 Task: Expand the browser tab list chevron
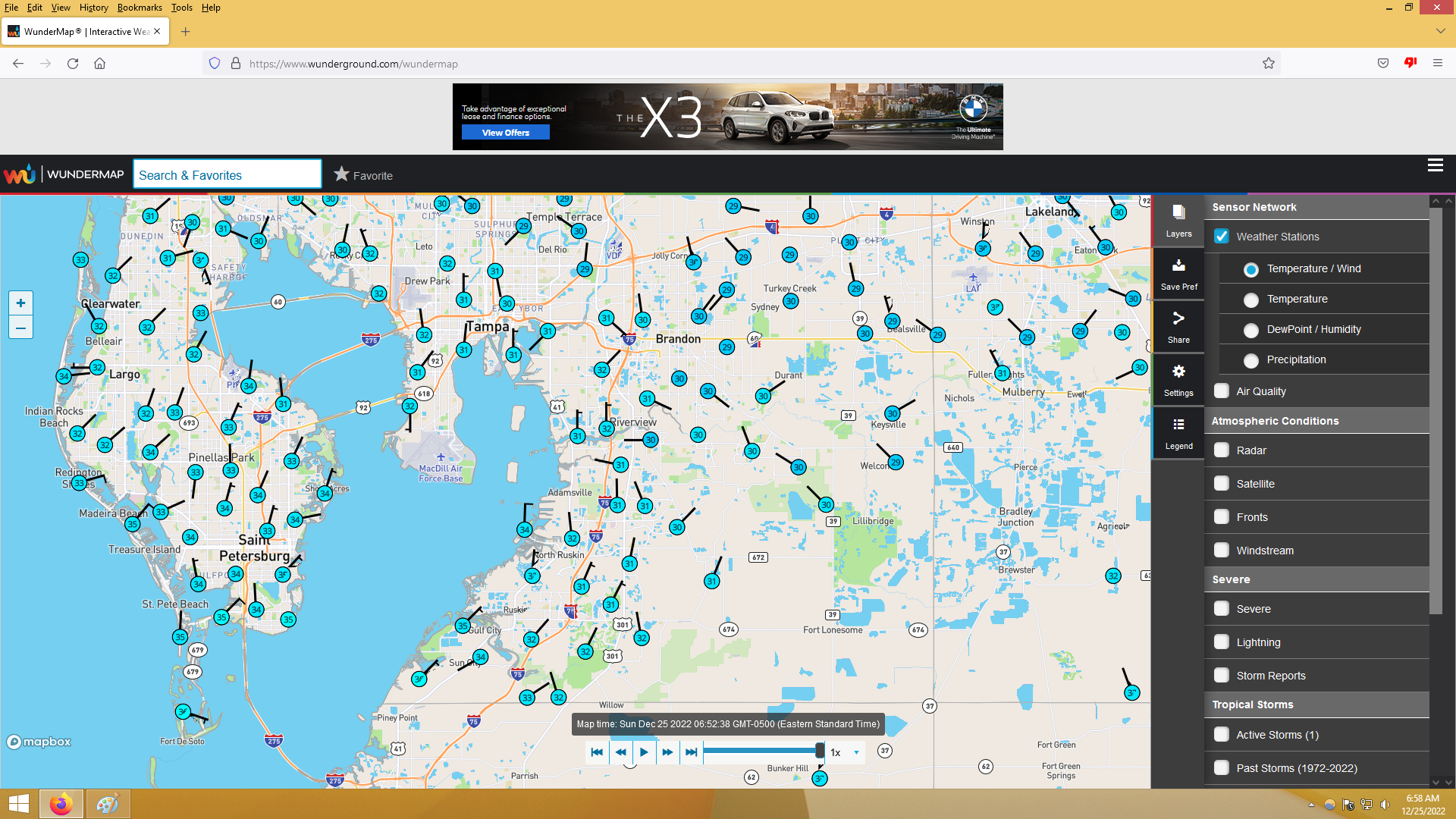click(x=1440, y=31)
